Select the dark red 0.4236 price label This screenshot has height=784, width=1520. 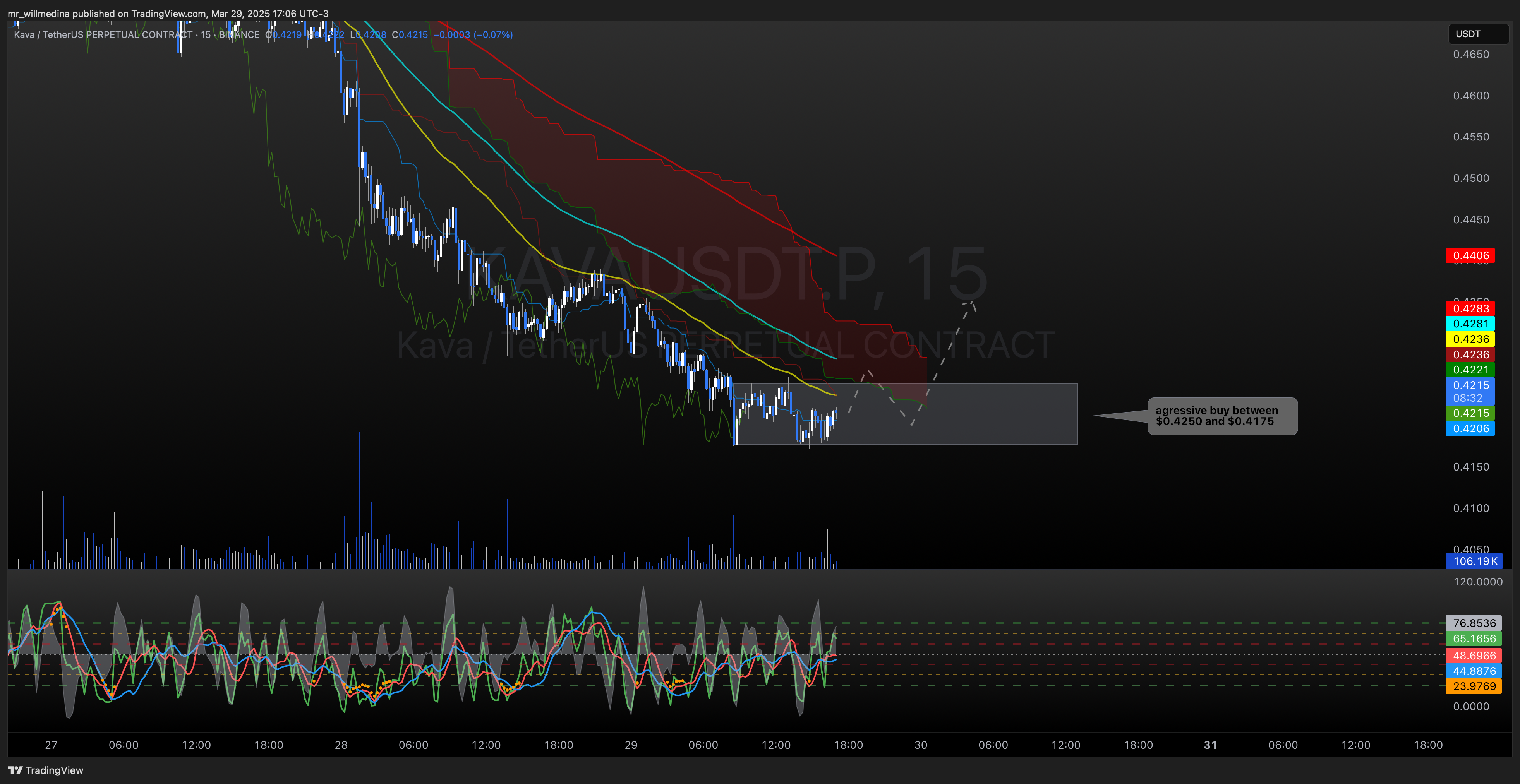click(x=1470, y=354)
